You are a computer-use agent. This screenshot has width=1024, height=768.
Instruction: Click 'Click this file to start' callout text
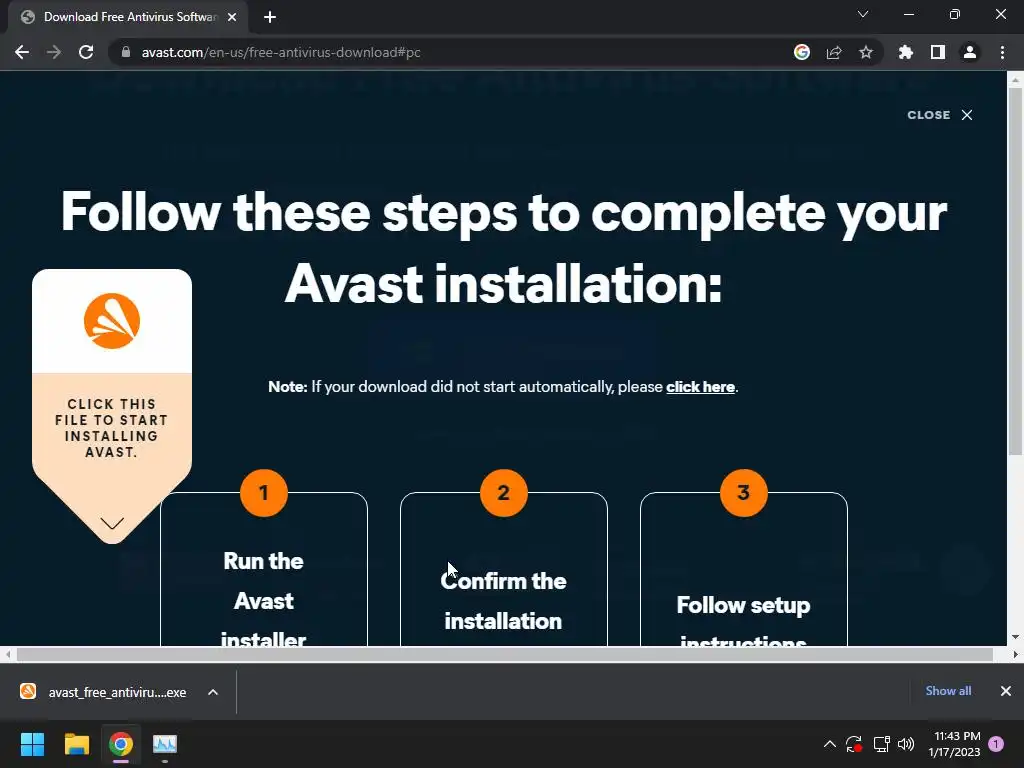pos(112,428)
